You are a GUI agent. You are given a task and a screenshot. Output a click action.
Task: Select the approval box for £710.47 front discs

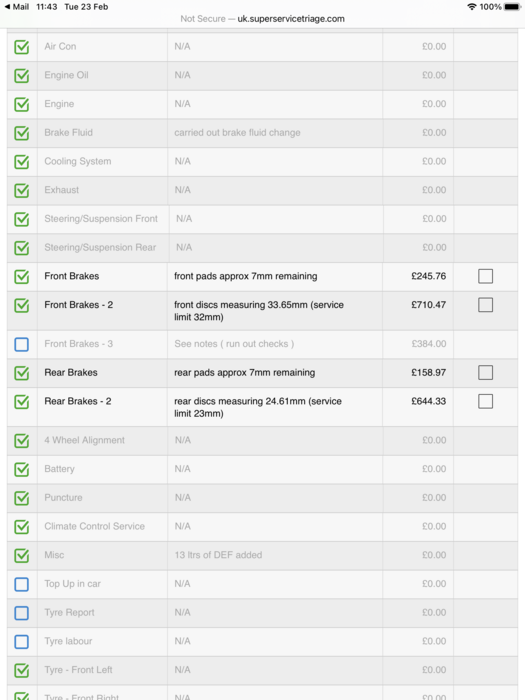tap(485, 305)
